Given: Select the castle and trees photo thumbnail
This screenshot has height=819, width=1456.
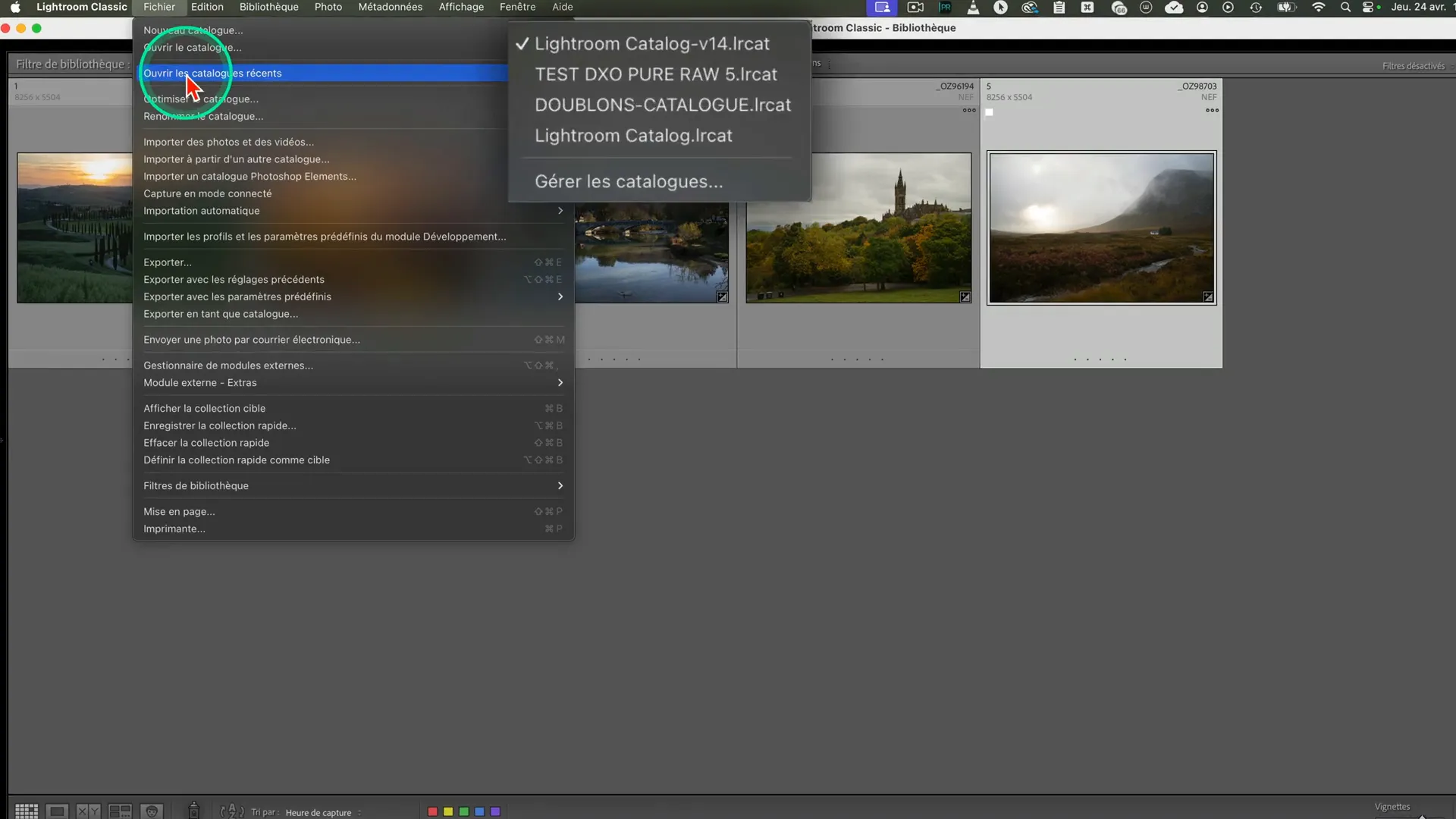Looking at the screenshot, I should coord(858,227).
